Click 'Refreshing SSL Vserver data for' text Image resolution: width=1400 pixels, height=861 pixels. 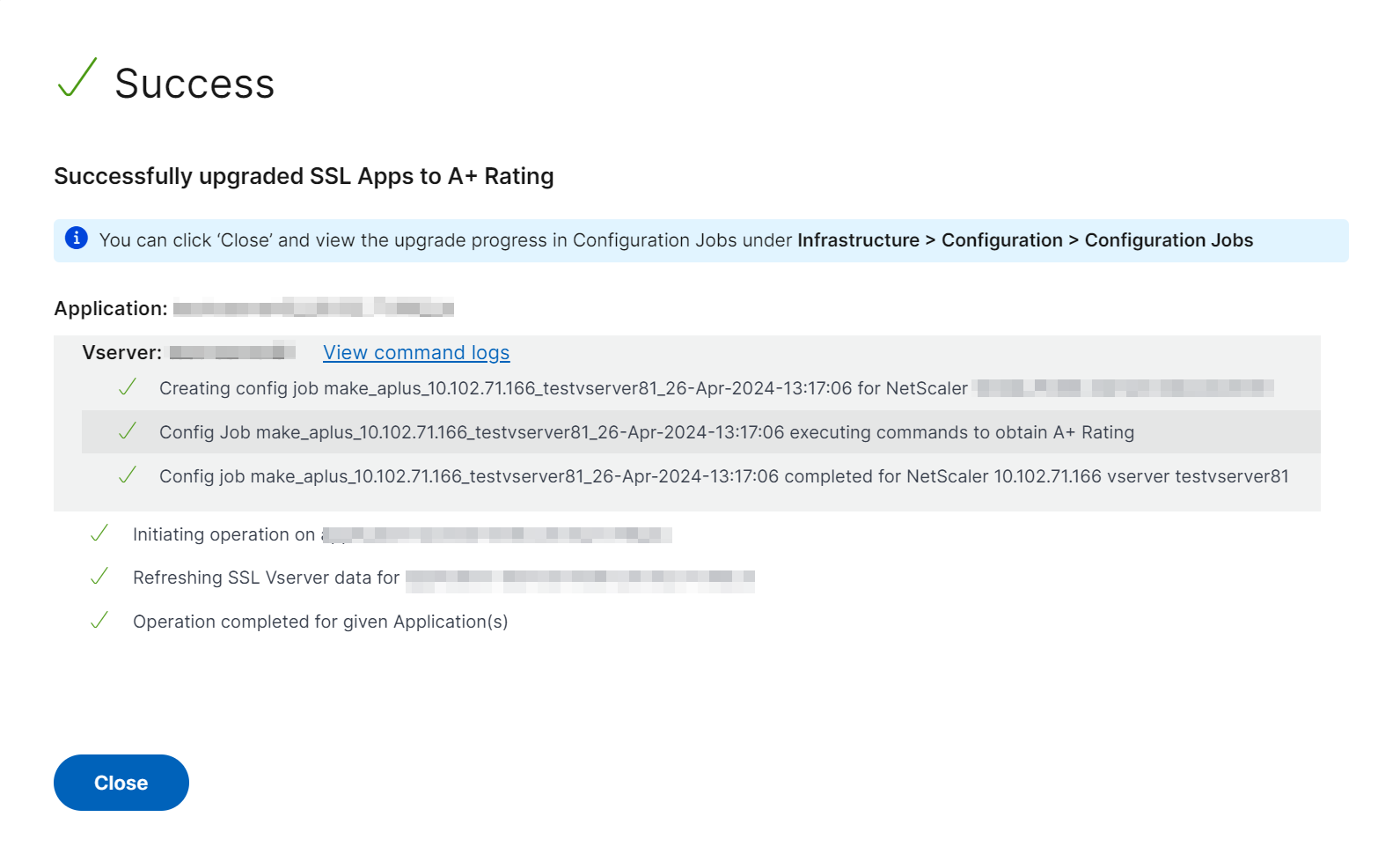(266, 578)
